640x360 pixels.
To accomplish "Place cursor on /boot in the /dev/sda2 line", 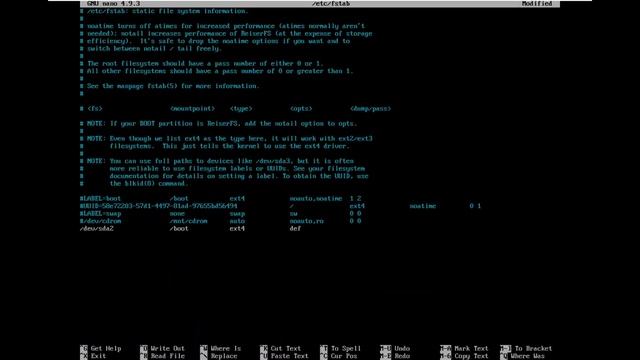I will click(179, 229).
